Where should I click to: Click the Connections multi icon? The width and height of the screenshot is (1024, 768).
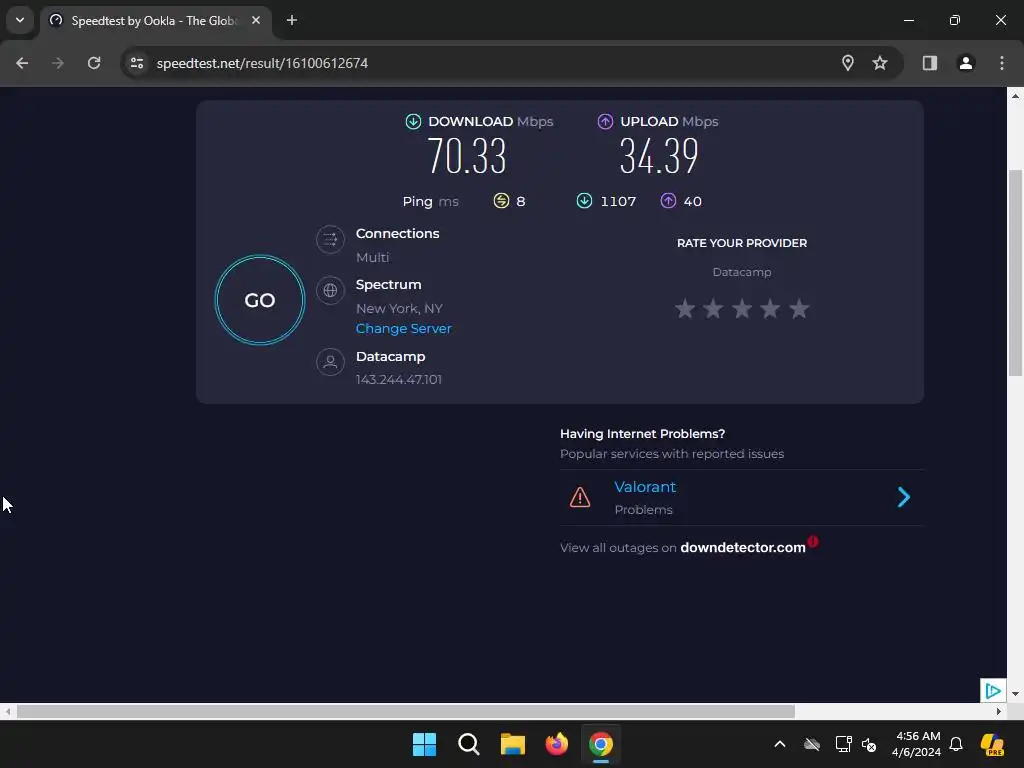[330, 239]
